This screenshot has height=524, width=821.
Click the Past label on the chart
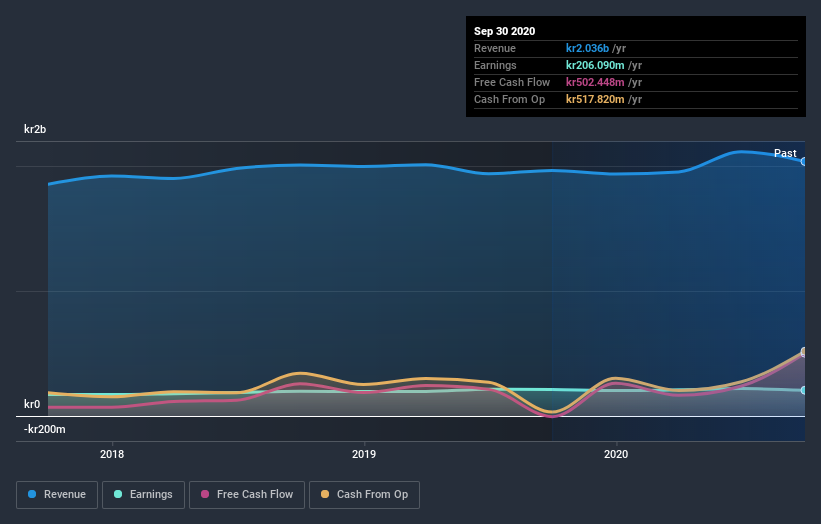[x=785, y=153]
